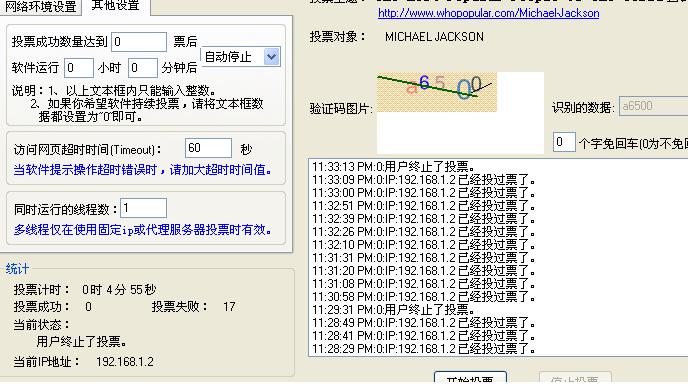Click the MICHAEL JACKSON 投票对象 text
The width and height of the screenshot is (688, 384).
tap(434, 37)
